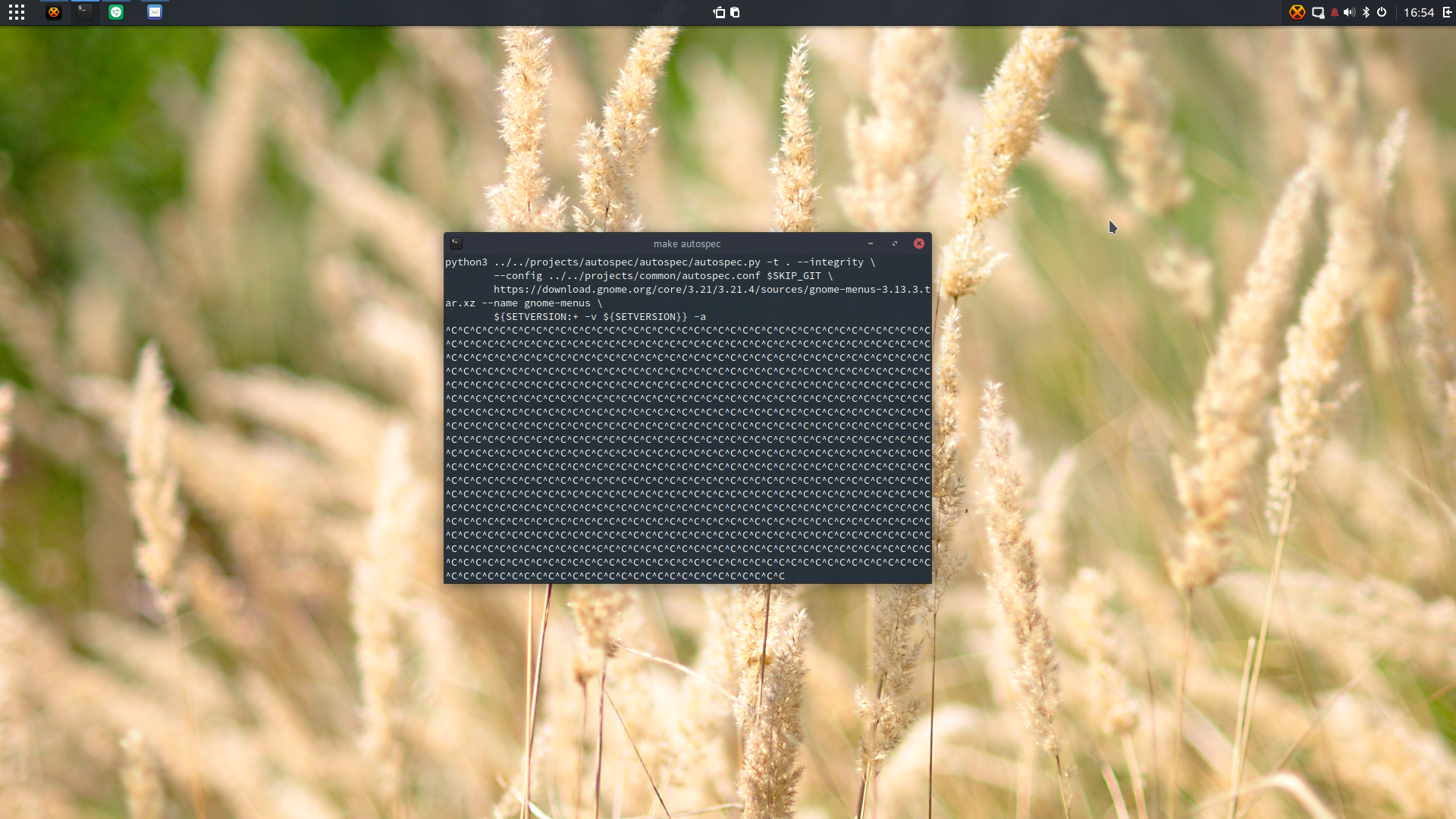Click the 'https://download.gnome.org' URL line in terminal

click(x=712, y=290)
